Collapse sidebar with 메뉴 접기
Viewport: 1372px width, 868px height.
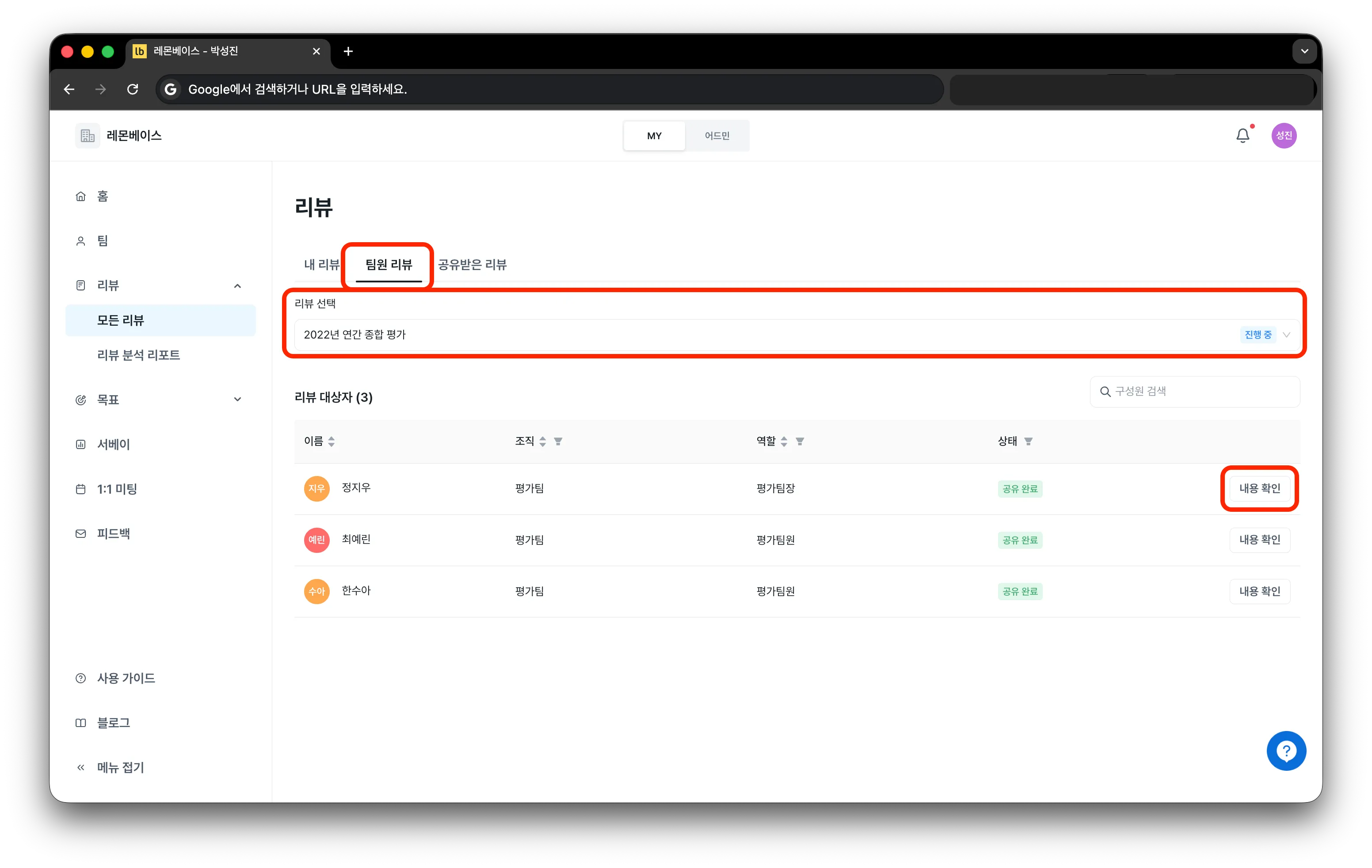click(x=120, y=768)
